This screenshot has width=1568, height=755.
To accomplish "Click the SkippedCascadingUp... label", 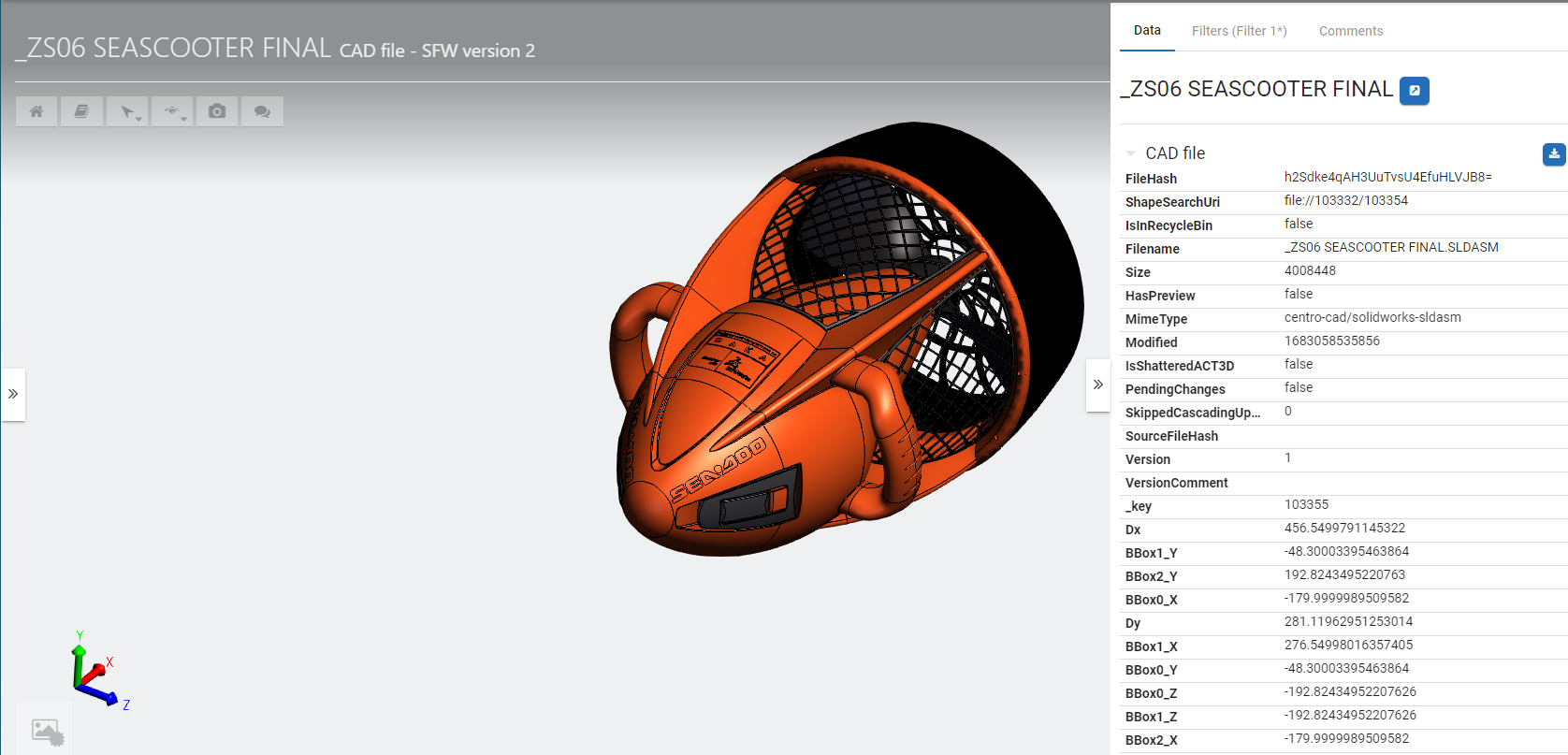I will tap(1193, 413).
